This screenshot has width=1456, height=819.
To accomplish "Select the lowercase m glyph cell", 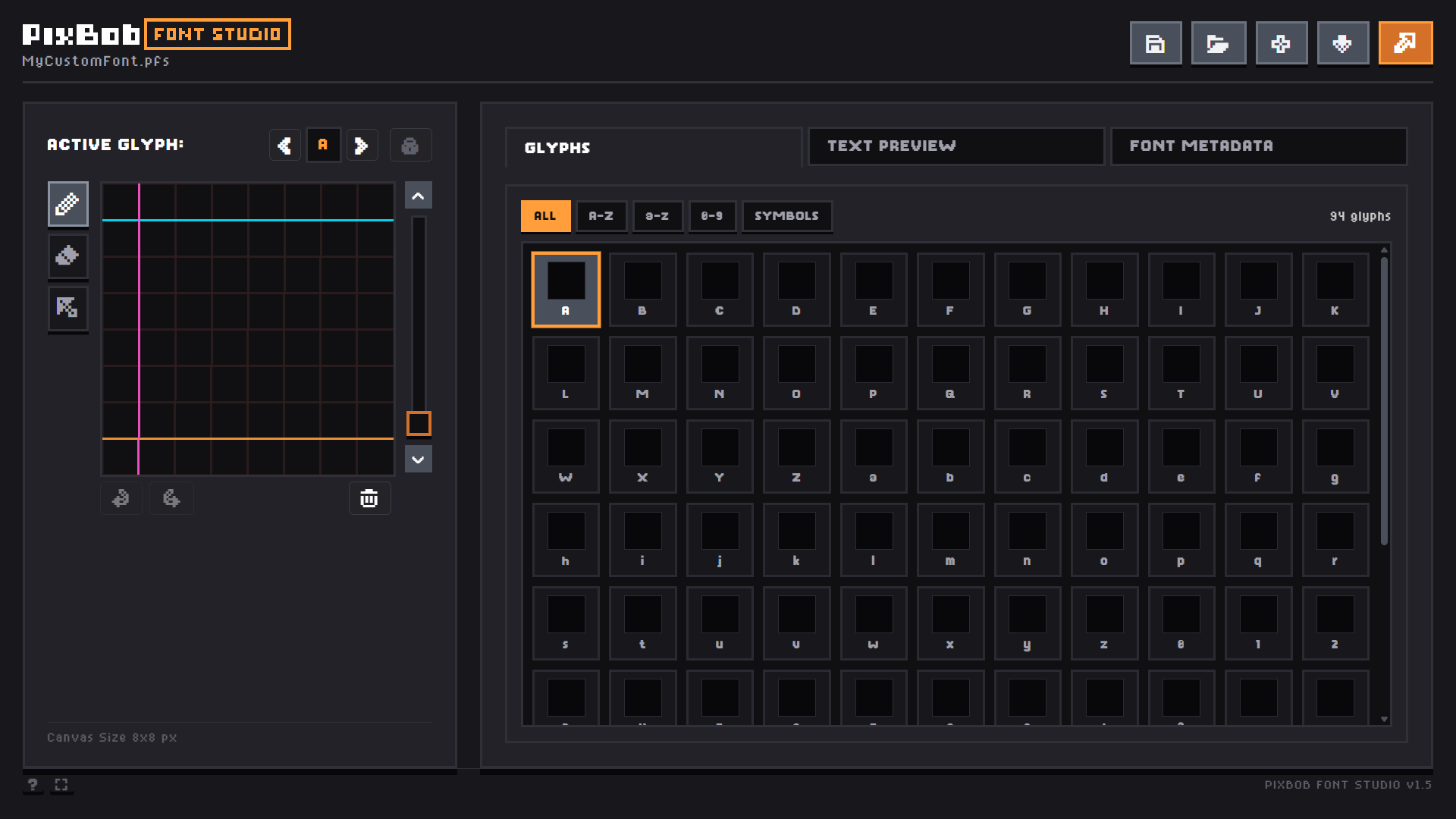I will click(x=950, y=540).
